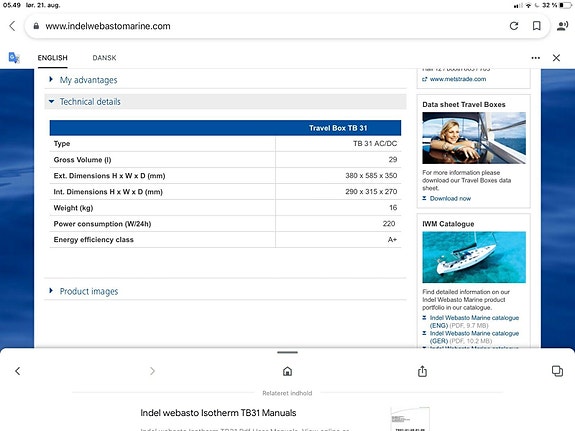The width and height of the screenshot is (575, 431).
Task: Download the Travel Boxes data sheet
Action: click(450, 198)
